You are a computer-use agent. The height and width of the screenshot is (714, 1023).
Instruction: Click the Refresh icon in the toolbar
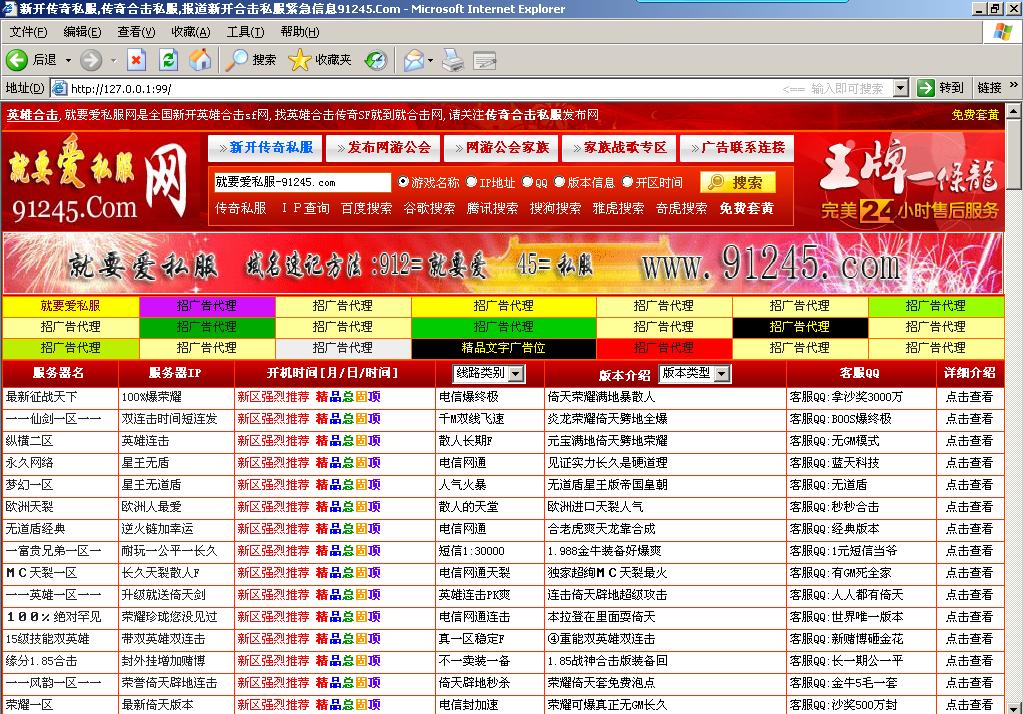coord(170,60)
